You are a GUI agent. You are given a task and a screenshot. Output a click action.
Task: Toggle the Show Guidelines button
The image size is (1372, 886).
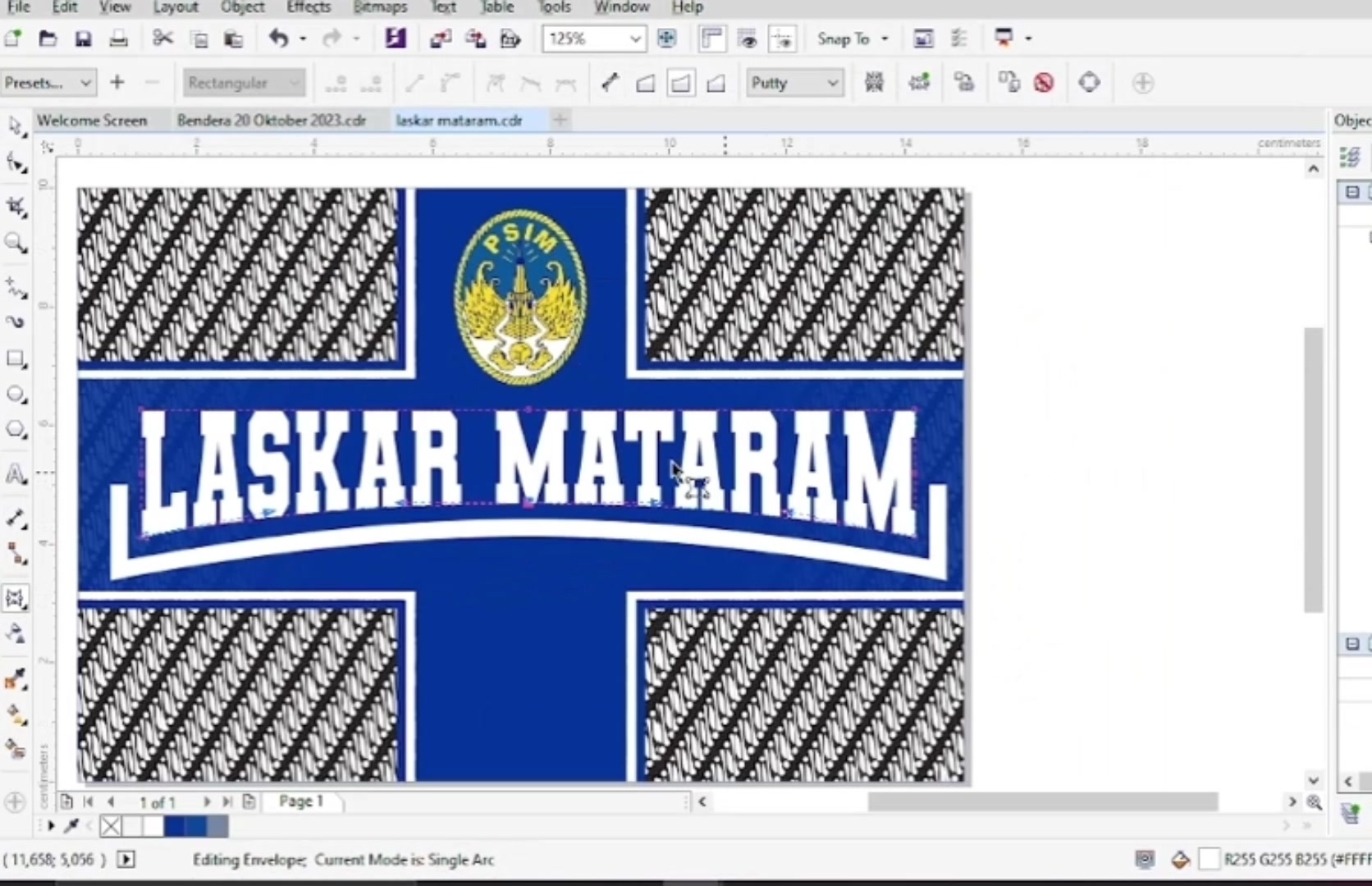pyautogui.click(x=782, y=39)
